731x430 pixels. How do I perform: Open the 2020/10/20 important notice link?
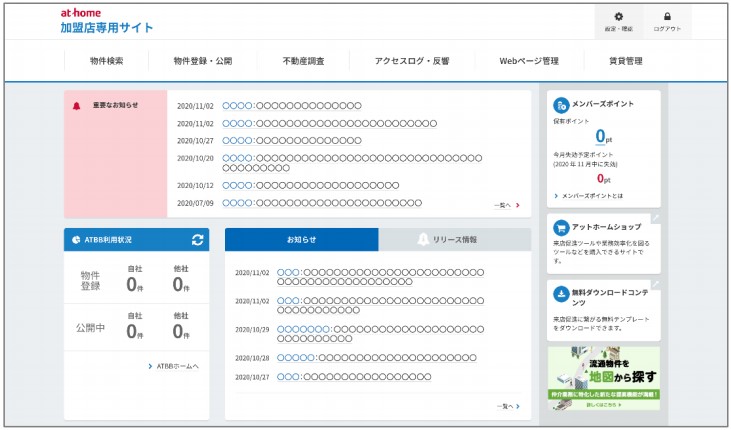(352, 163)
